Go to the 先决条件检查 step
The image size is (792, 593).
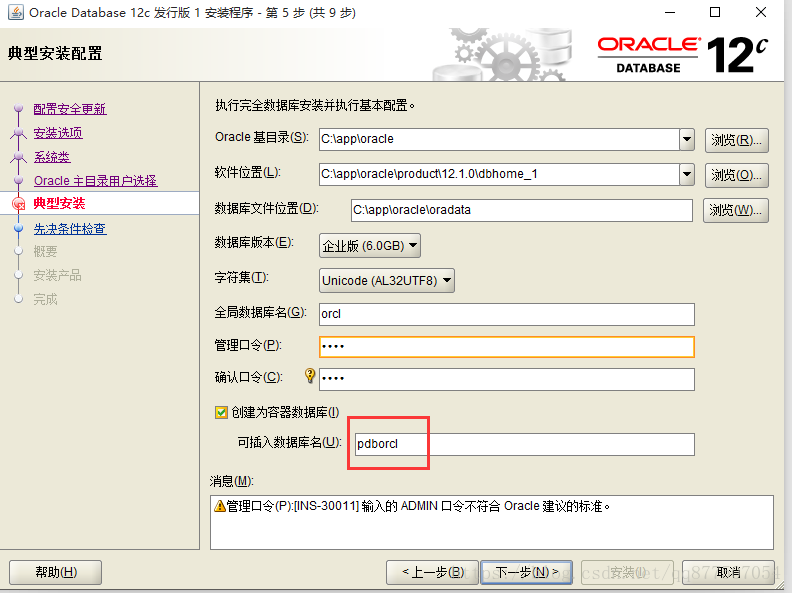[x=70, y=228]
